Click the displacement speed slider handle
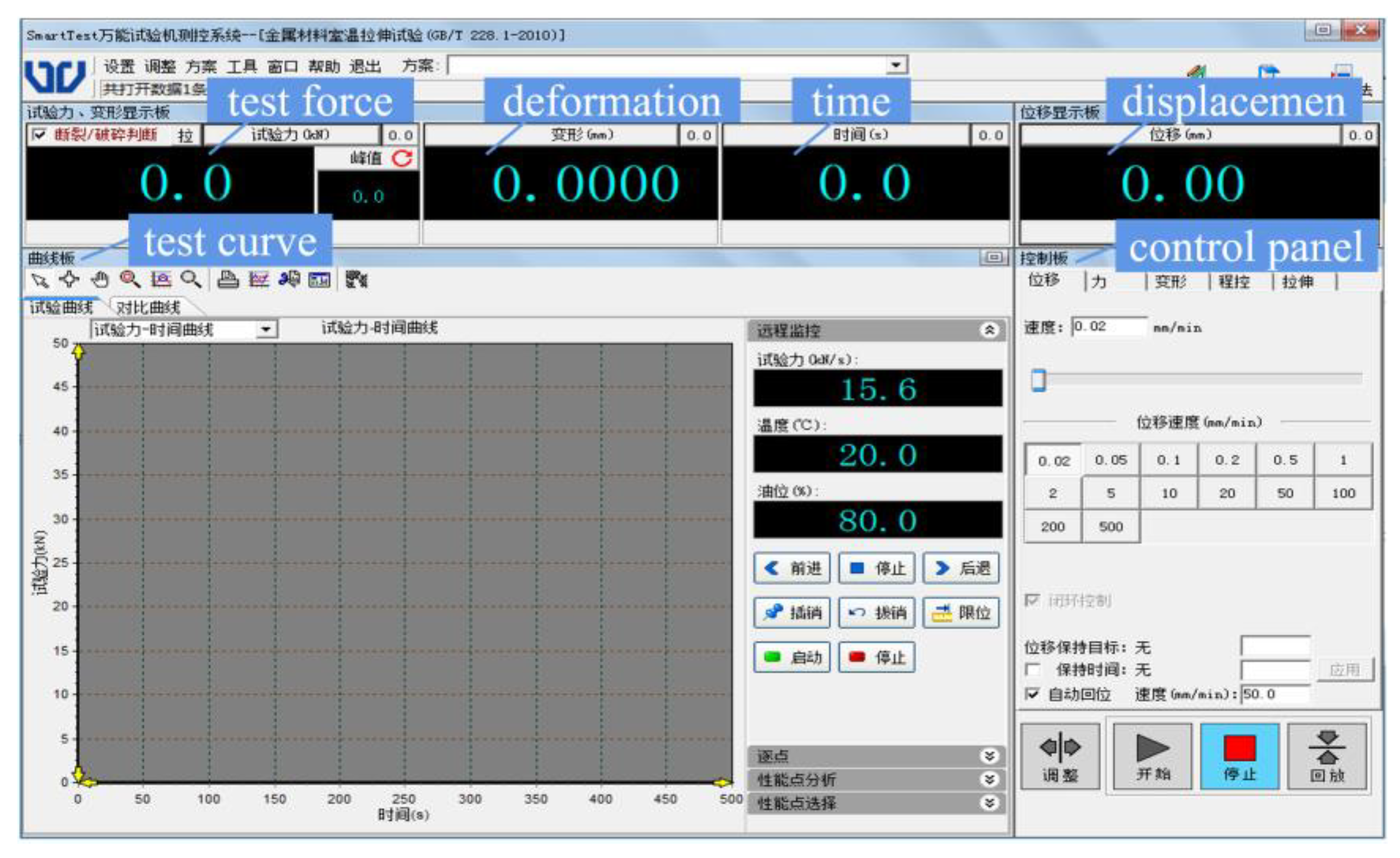This screenshot has height=858, width=1400. [x=1038, y=380]
